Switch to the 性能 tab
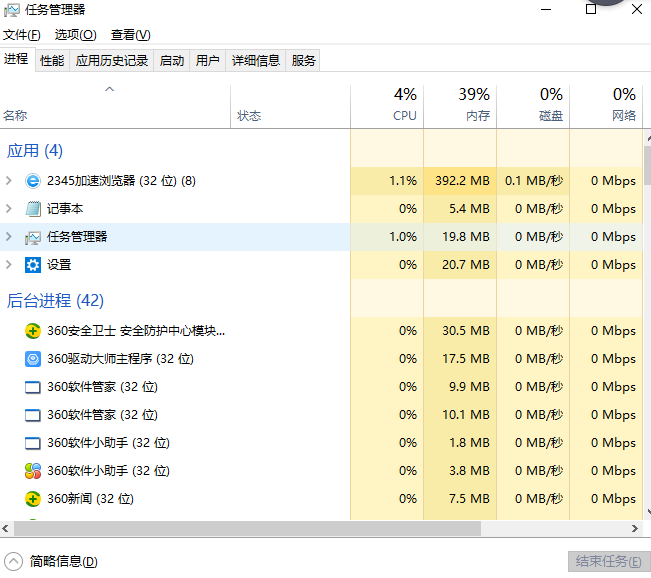 tap(52, 61)
